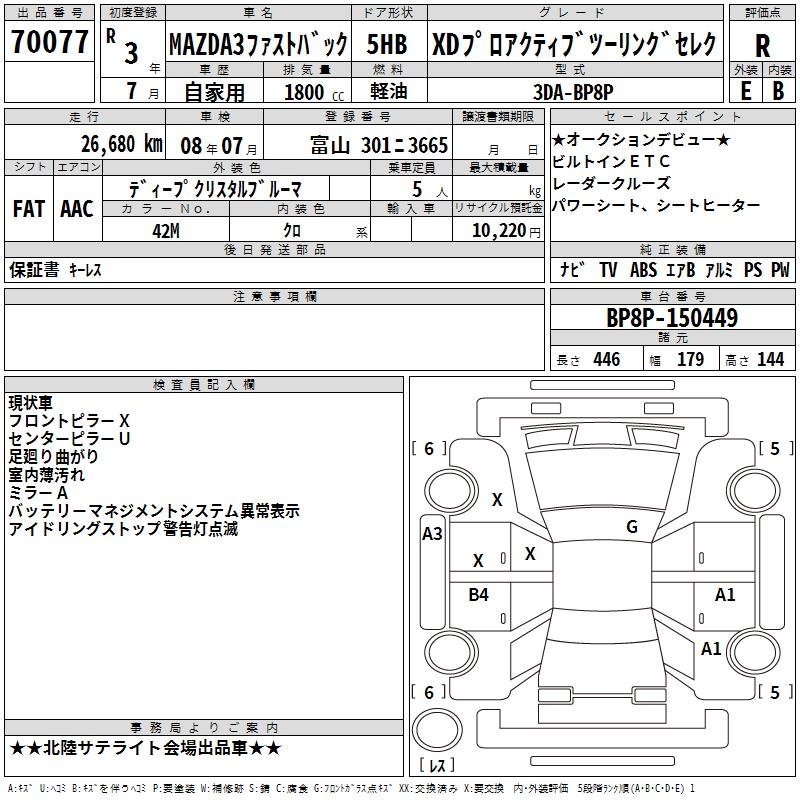Select air conditioner type AAC

(77, 209)
